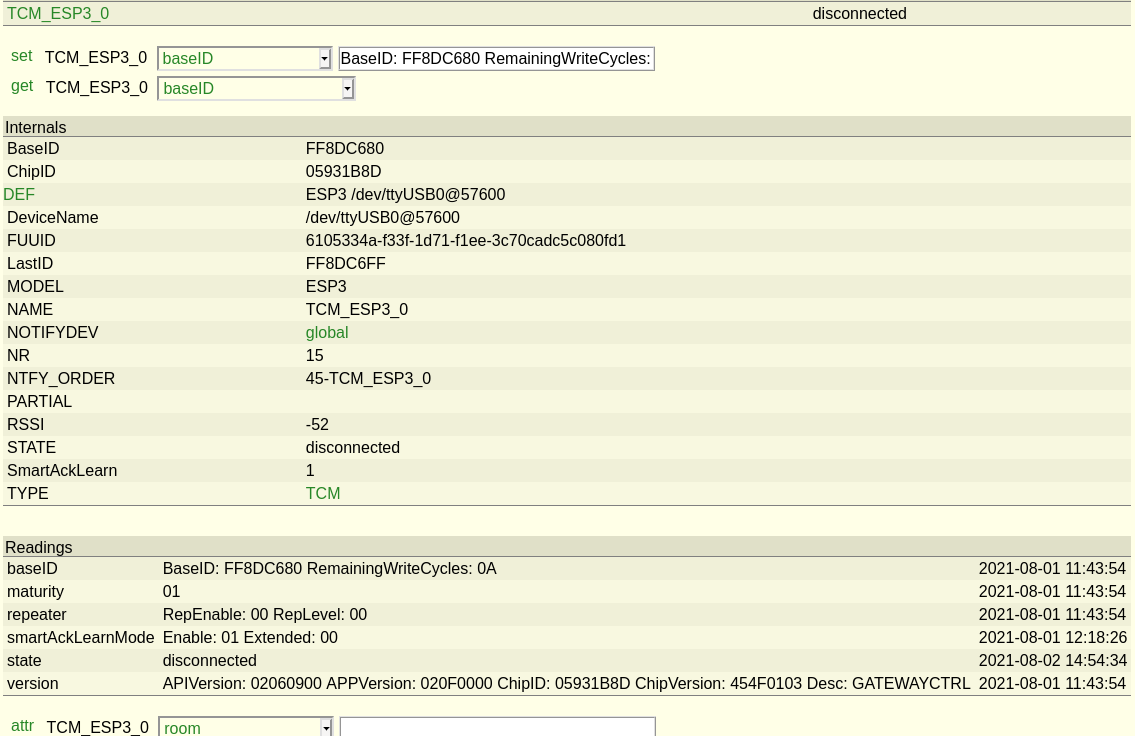Click the state reading's timestamp
This screenshot has height=736, width=1135.
tap(1052, 661)
